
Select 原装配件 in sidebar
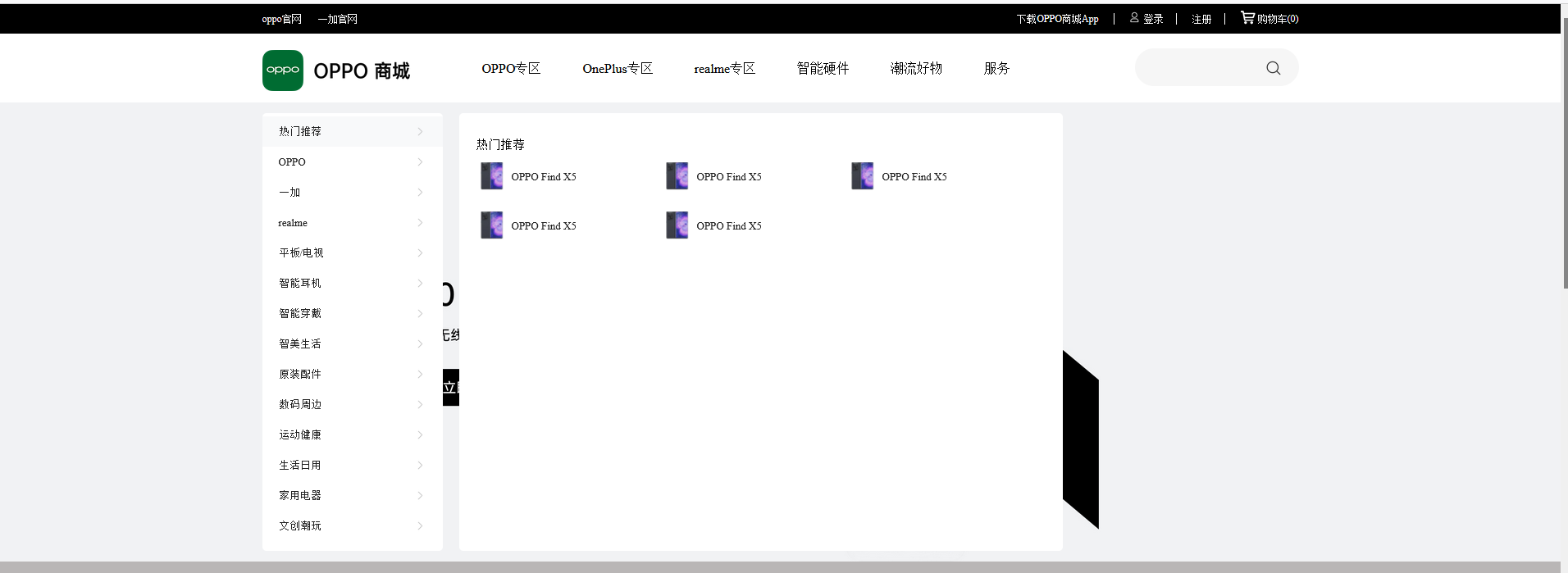(x=300, y=374)
